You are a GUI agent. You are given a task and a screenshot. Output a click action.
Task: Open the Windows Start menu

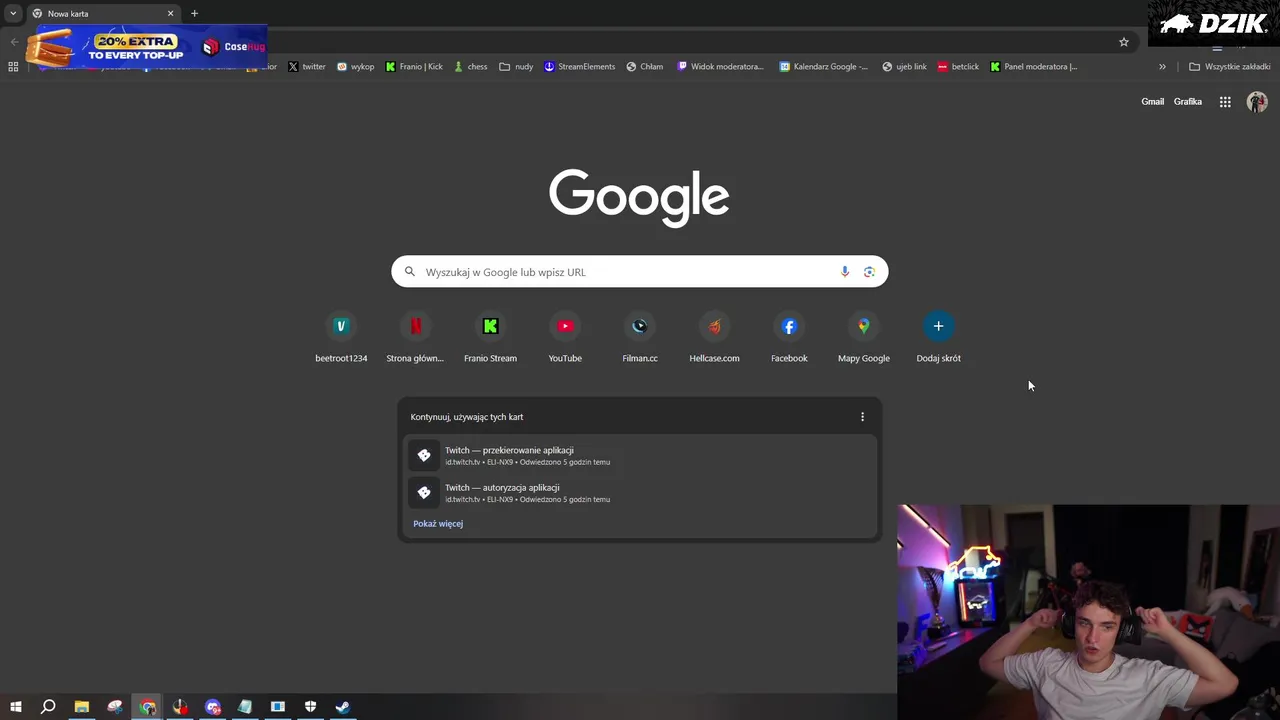point(15,707)
